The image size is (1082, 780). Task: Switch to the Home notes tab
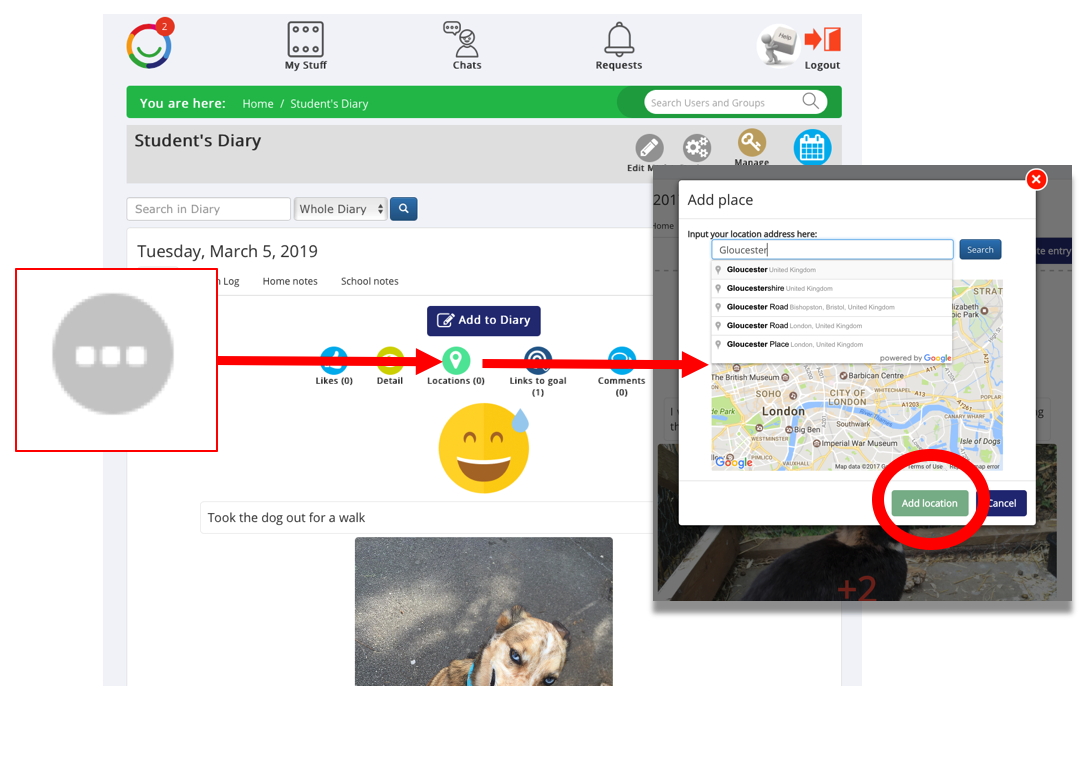290,281
